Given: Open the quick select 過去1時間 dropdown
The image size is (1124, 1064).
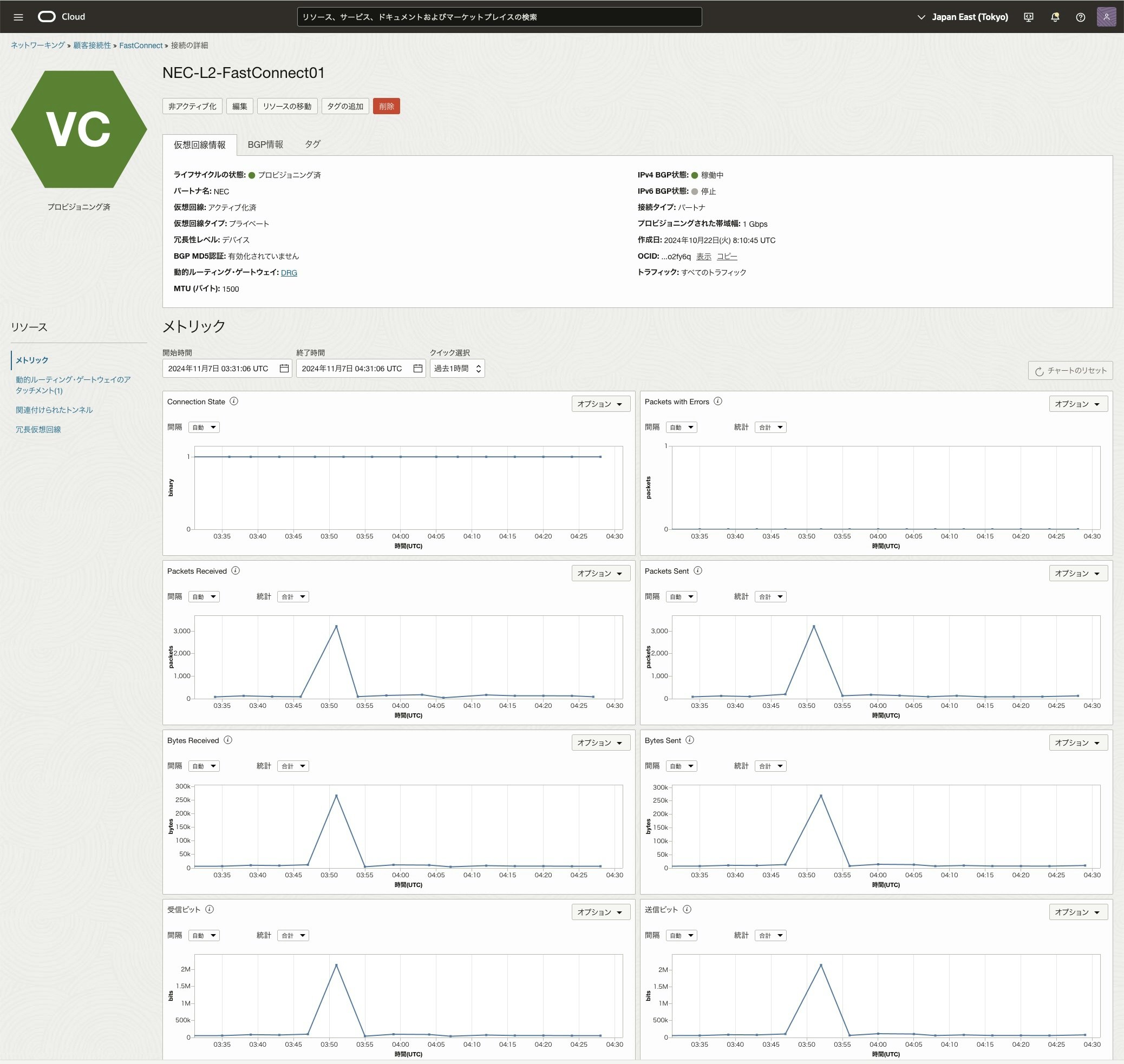Looking at the screenshot, I should click(x=458, y=369).
